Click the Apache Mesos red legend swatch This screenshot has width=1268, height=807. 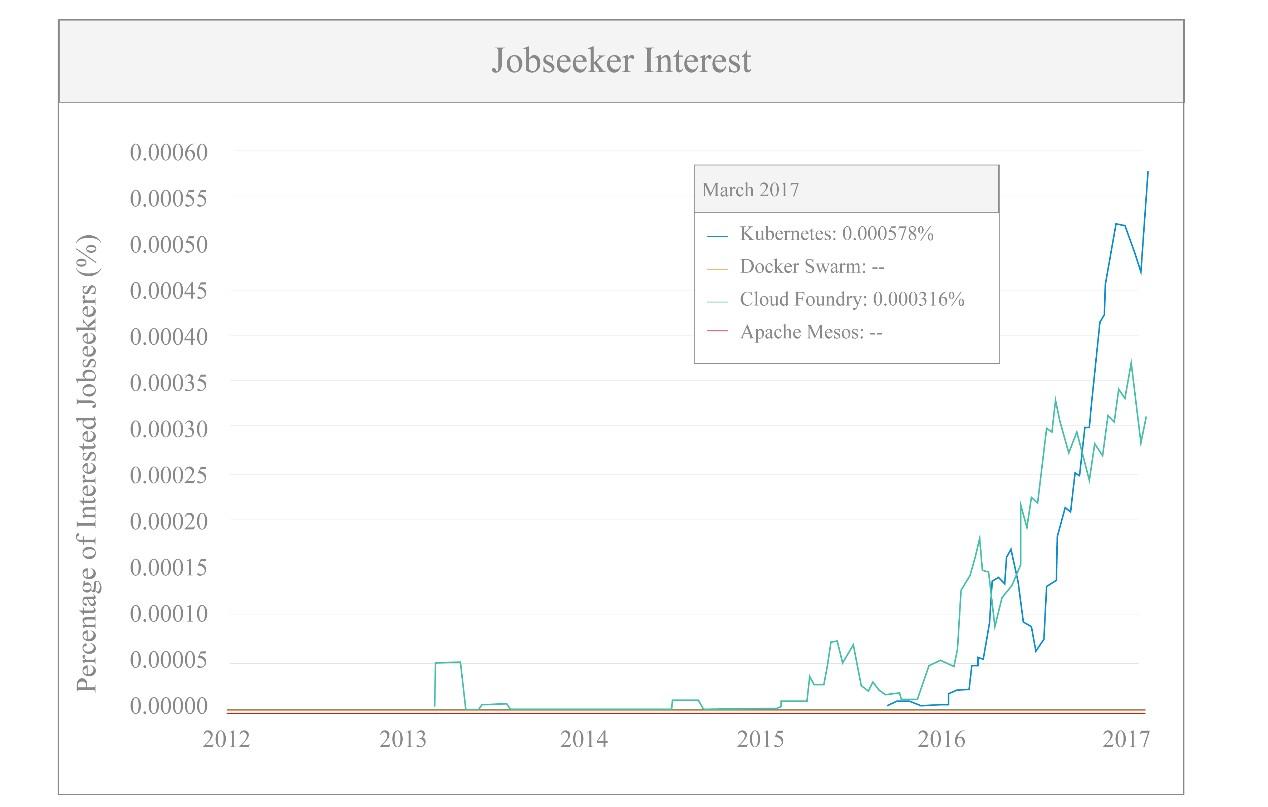[x=717, y=333]
